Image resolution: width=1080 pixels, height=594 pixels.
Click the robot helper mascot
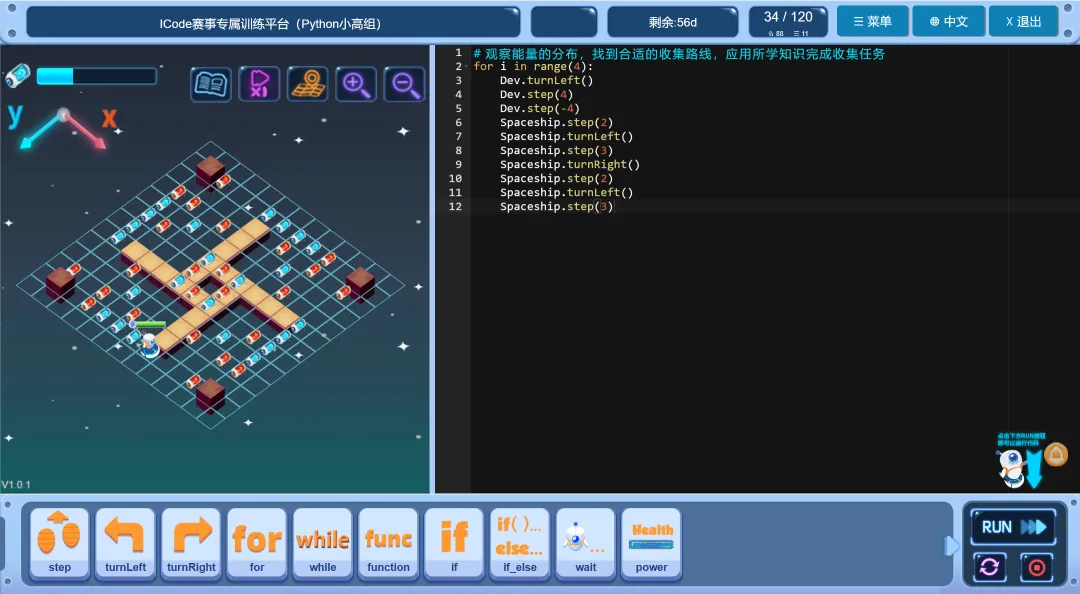click(1011, 468)
